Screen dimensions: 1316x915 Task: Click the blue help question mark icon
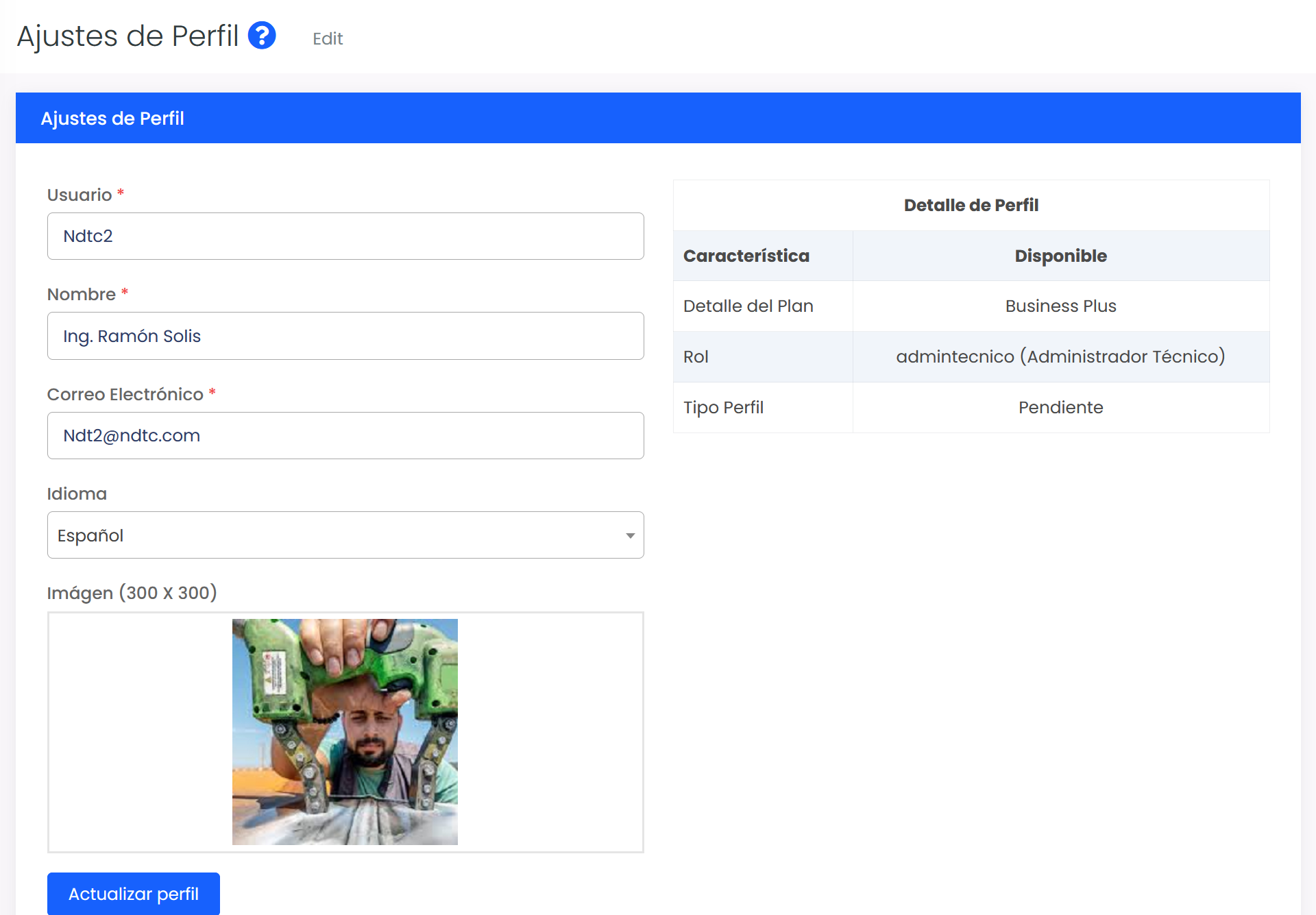coord(262,36)
